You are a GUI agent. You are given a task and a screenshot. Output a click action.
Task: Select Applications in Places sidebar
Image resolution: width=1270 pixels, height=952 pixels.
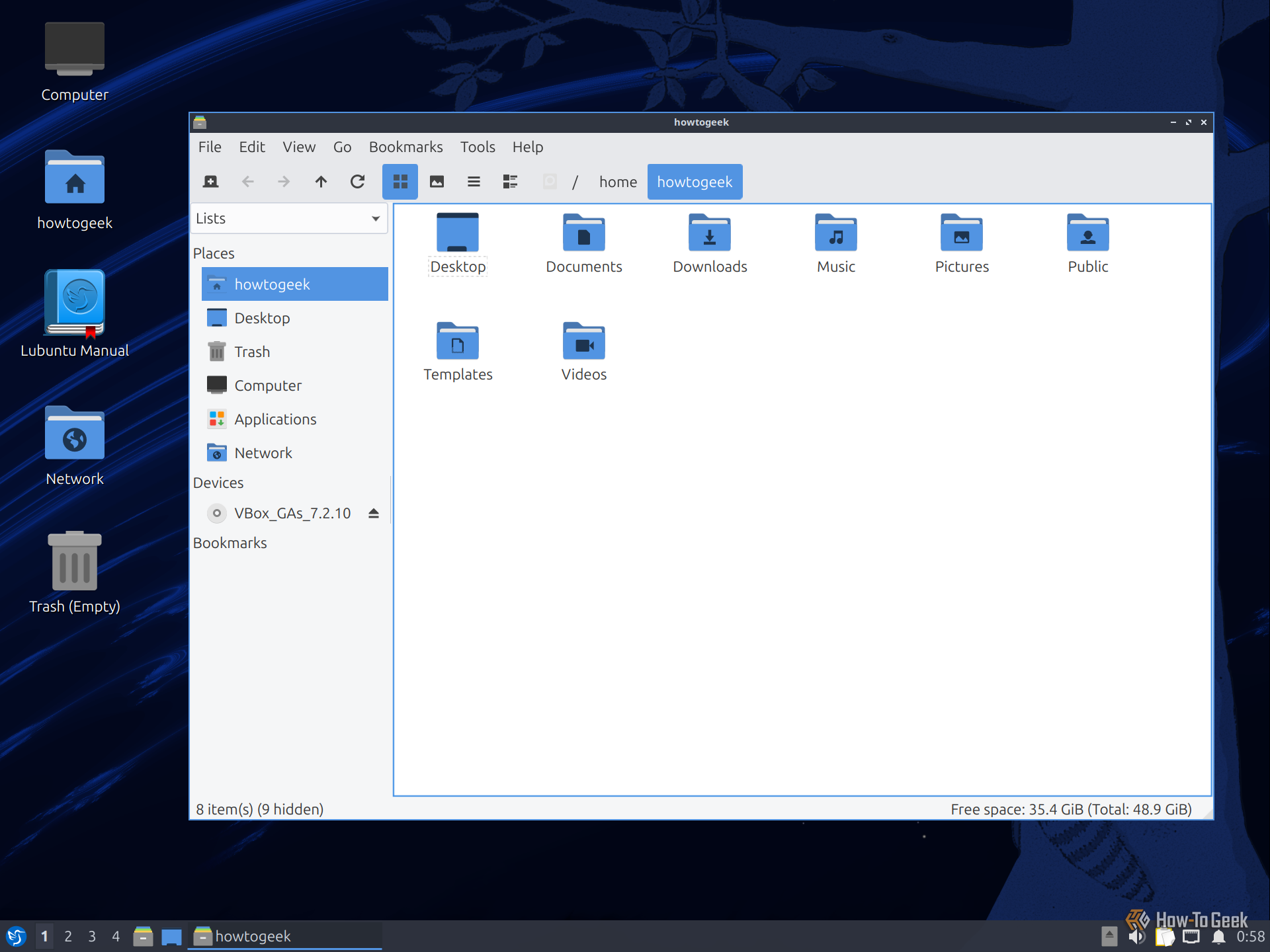(295, 419)
